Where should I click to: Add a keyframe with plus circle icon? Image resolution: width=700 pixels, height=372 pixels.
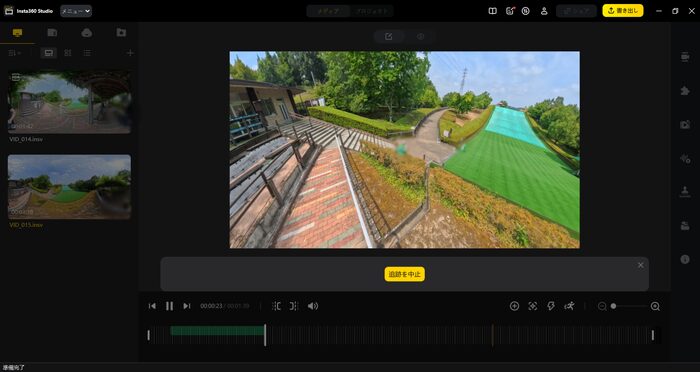[514, 306]
